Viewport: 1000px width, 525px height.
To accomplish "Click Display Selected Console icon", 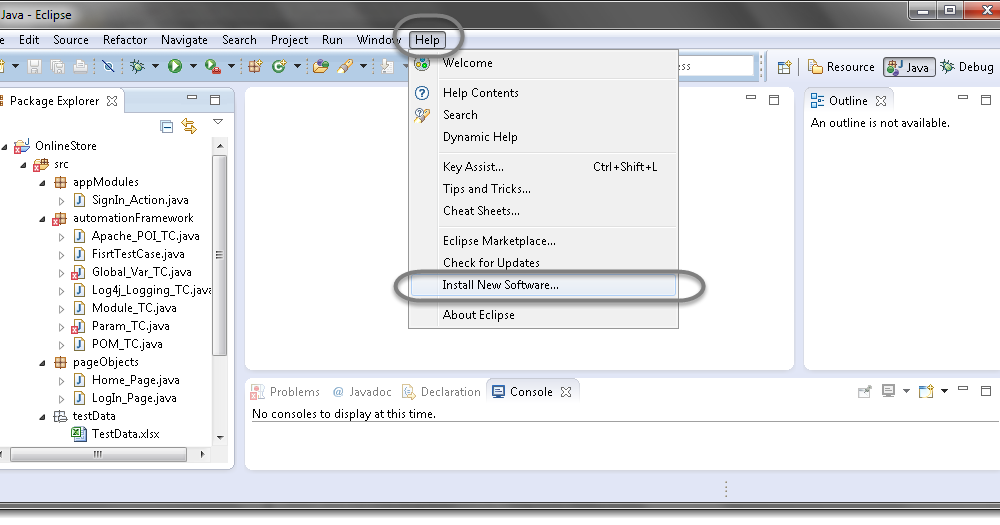I will tap(888, 390).
